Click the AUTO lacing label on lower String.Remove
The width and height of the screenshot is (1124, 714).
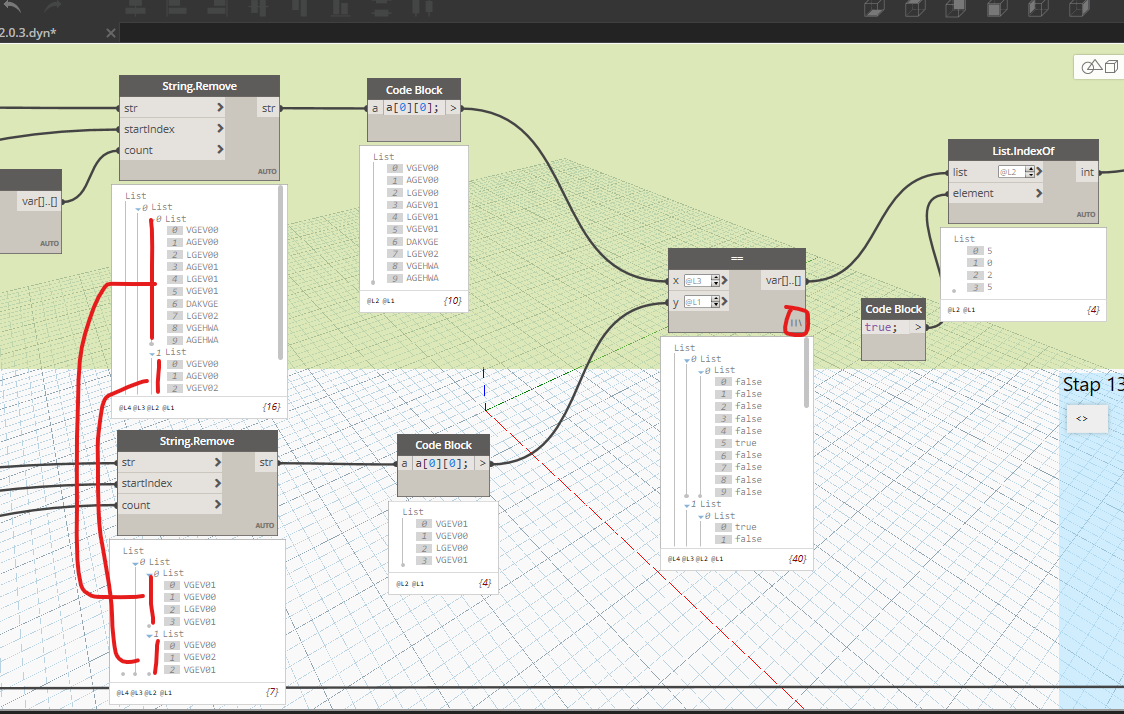[265, 525]
